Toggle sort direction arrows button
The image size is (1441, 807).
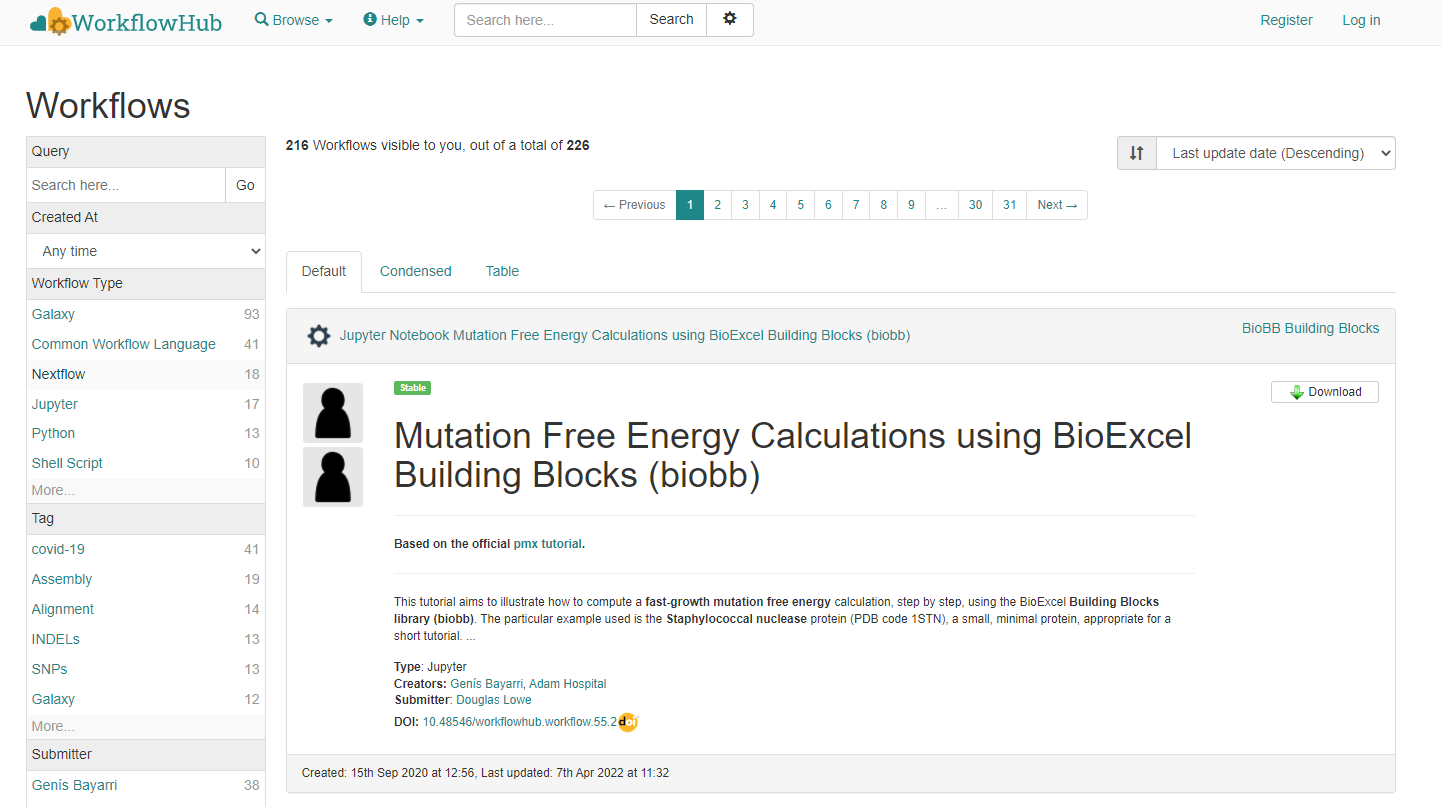click(x=1137, y=153)
